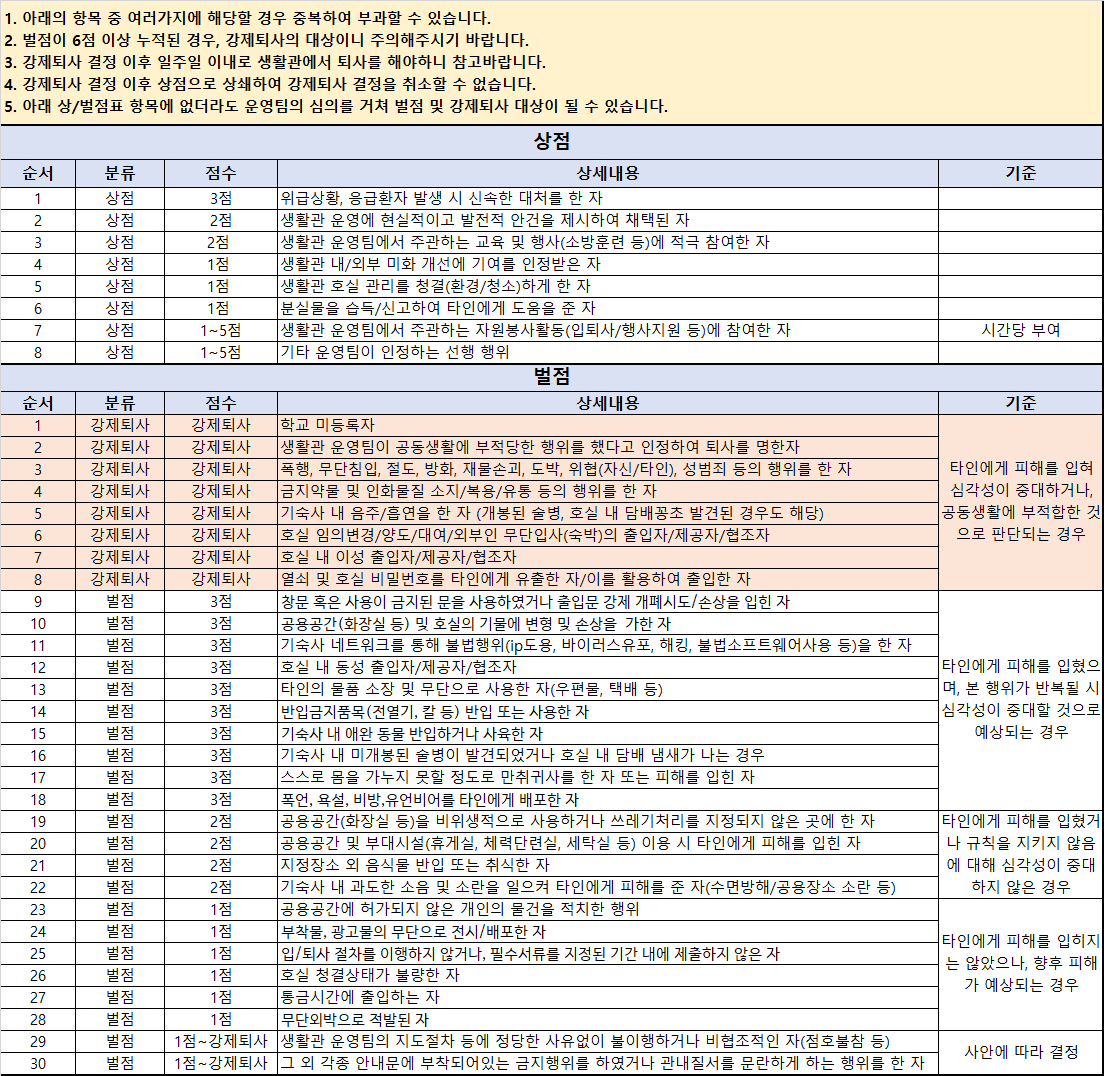Click cell '기타 운영팀이 인정하는 선행 행위'
This screenshot has height=1076, width=1104.
pos(608,352)
